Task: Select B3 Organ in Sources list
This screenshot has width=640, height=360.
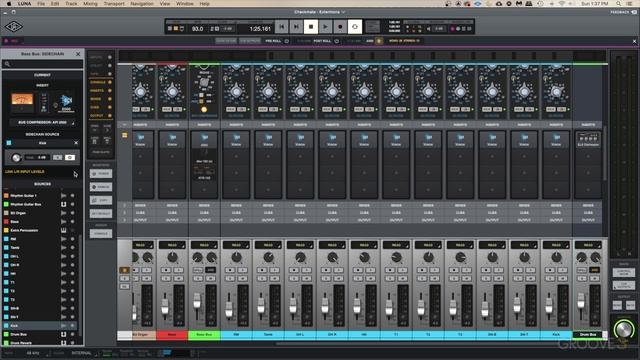Action: pos(18,213)
